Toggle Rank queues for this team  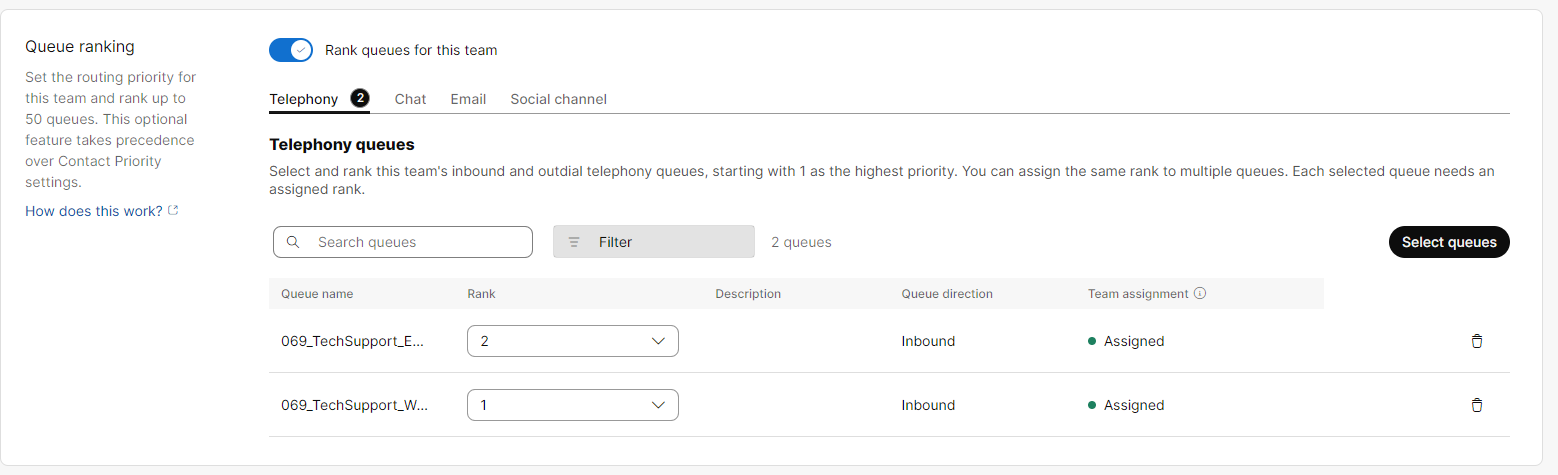[x=291, y=50]
